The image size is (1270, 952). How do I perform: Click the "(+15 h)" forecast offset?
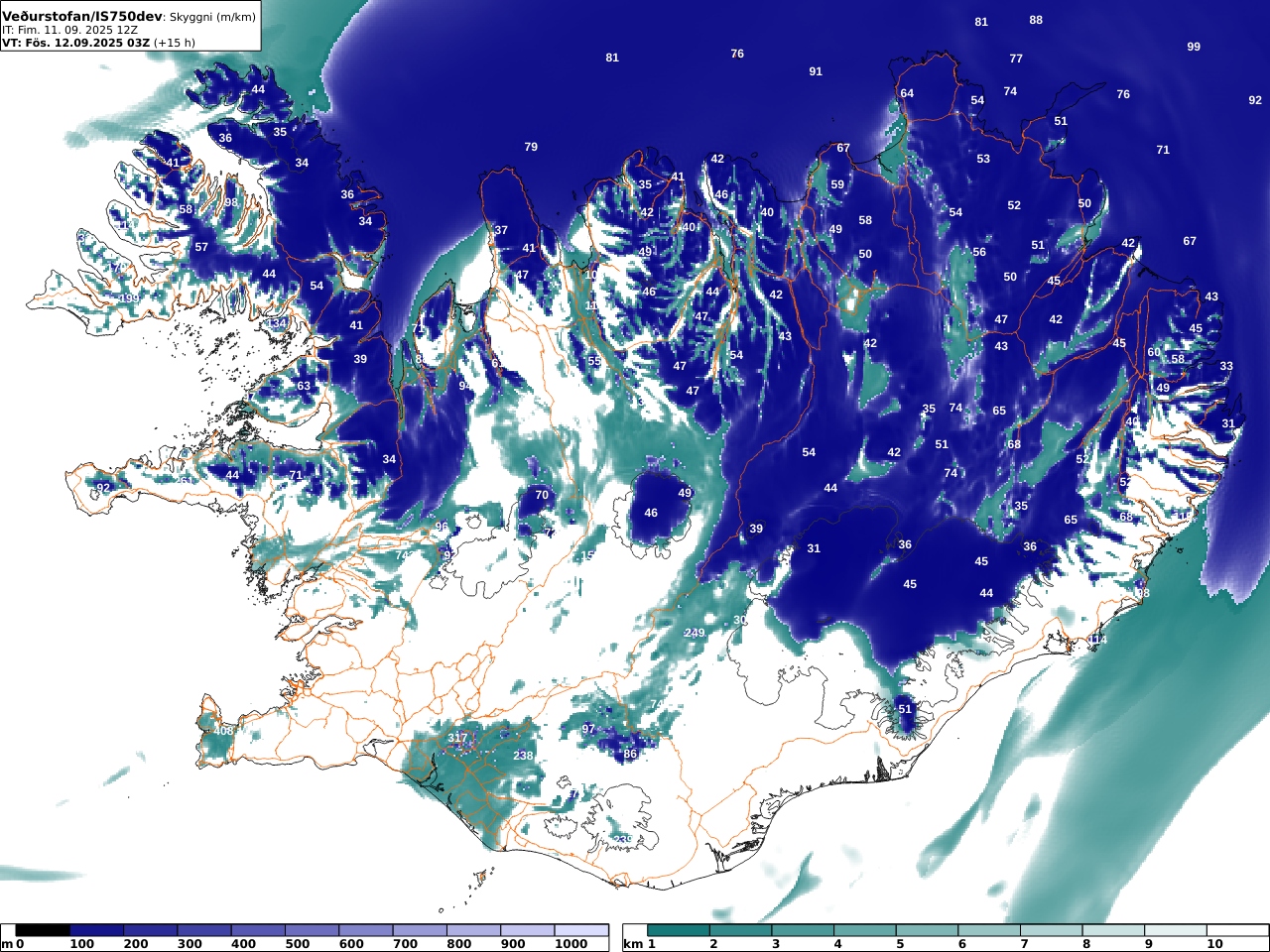tap(175, 43)
